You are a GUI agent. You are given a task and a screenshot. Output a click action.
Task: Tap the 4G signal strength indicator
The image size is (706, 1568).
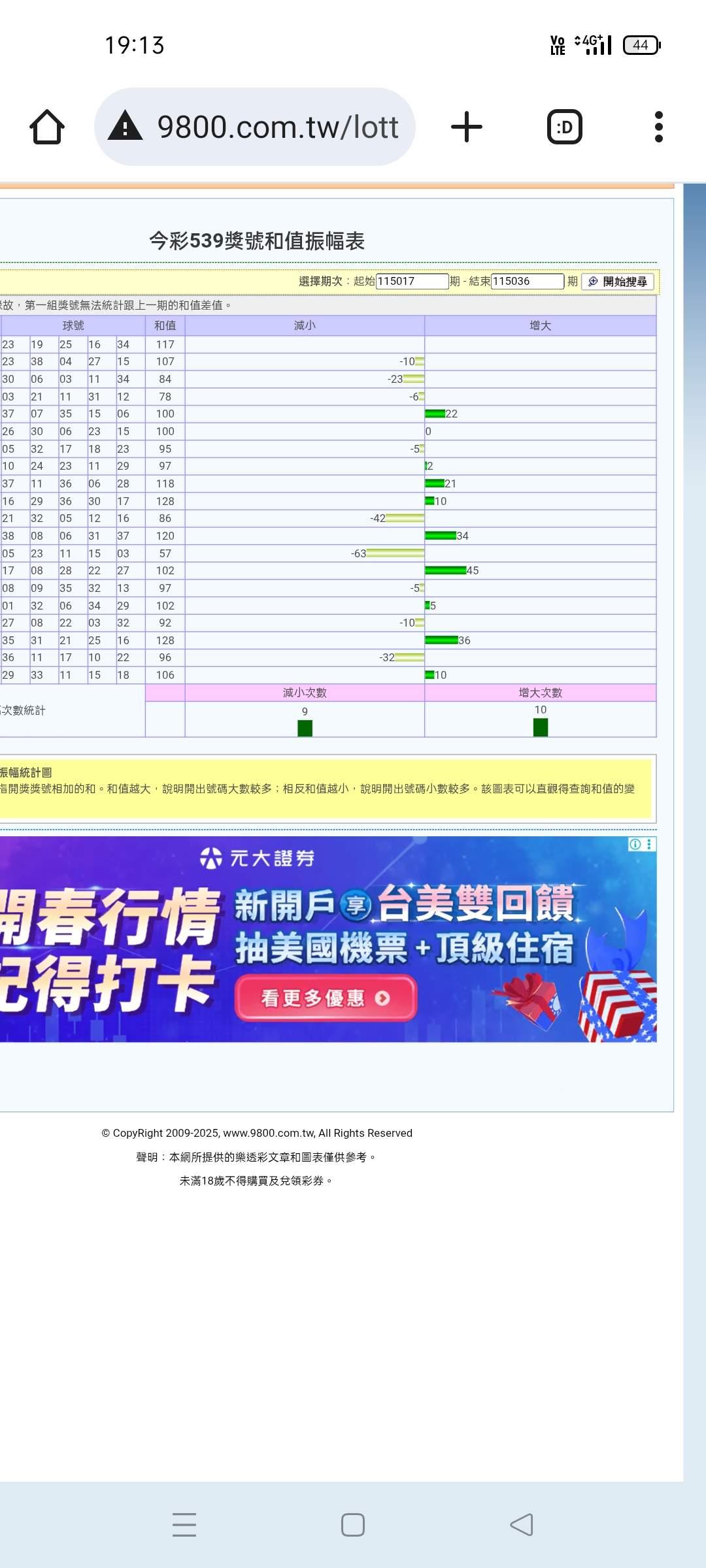tap(593, 44)
